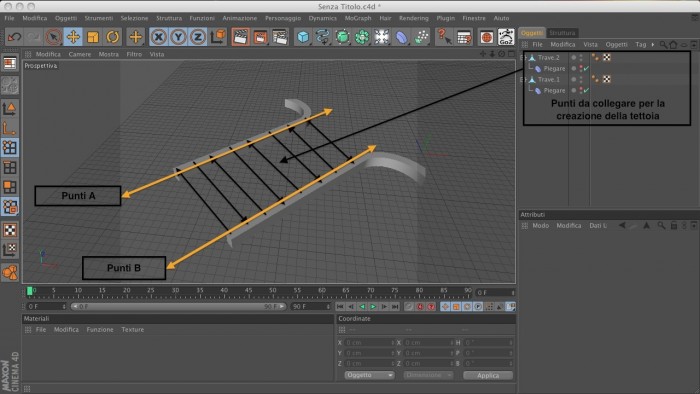Click the Undo arrow icon
700x394 pixels.
pos(14,37)
